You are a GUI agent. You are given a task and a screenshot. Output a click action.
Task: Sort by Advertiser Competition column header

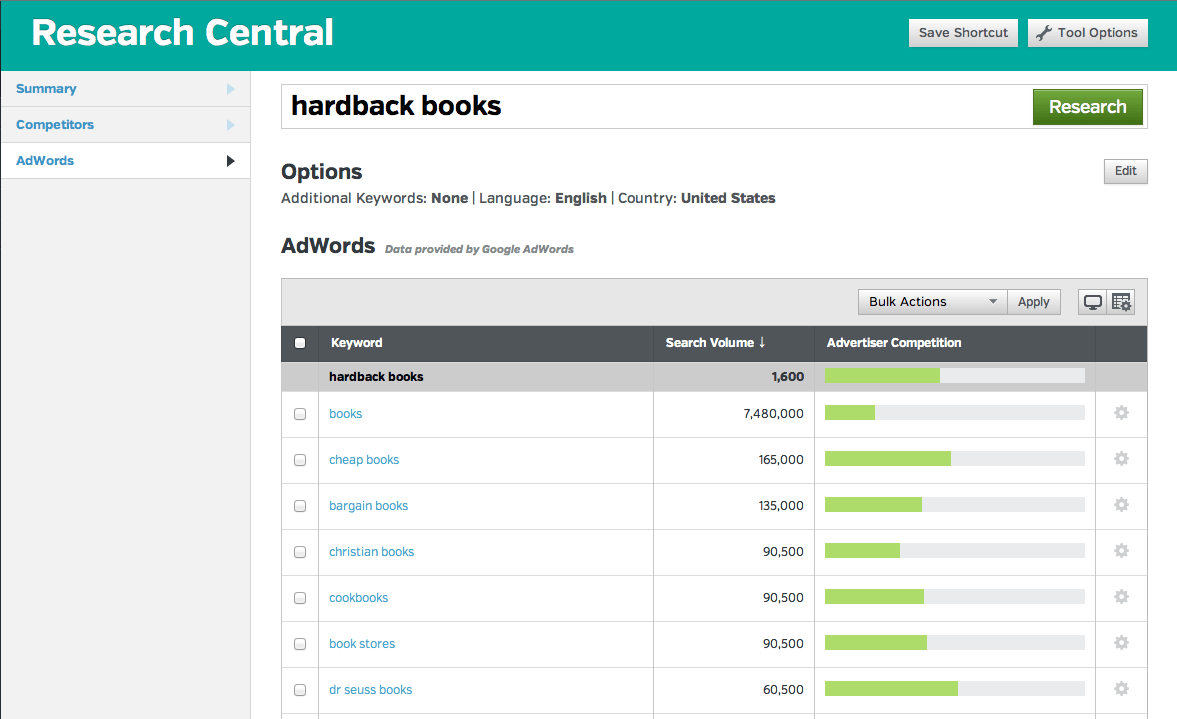coord(894,343)
